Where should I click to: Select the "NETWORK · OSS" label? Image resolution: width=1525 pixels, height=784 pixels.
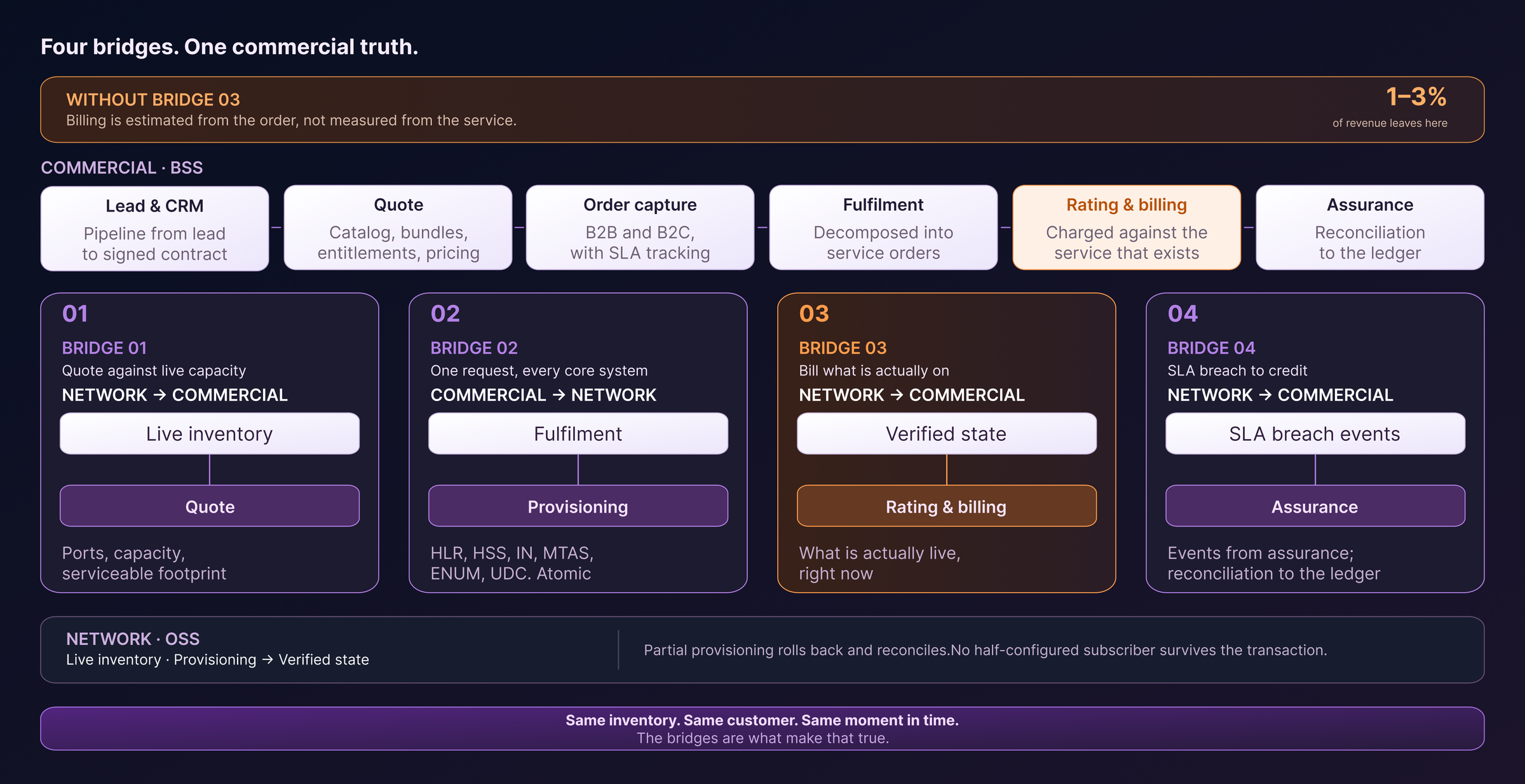coord(133,639)
